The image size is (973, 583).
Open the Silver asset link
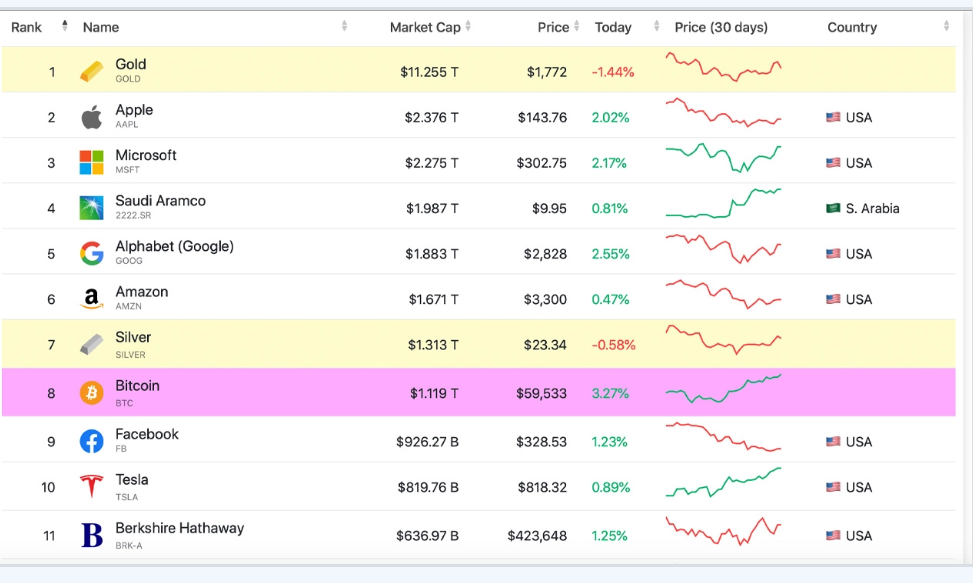pyautogui.click(x=133, y=338)
